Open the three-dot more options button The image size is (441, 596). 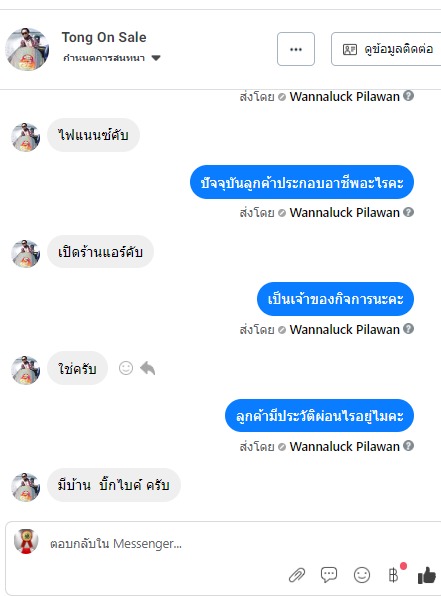(296, 49)
